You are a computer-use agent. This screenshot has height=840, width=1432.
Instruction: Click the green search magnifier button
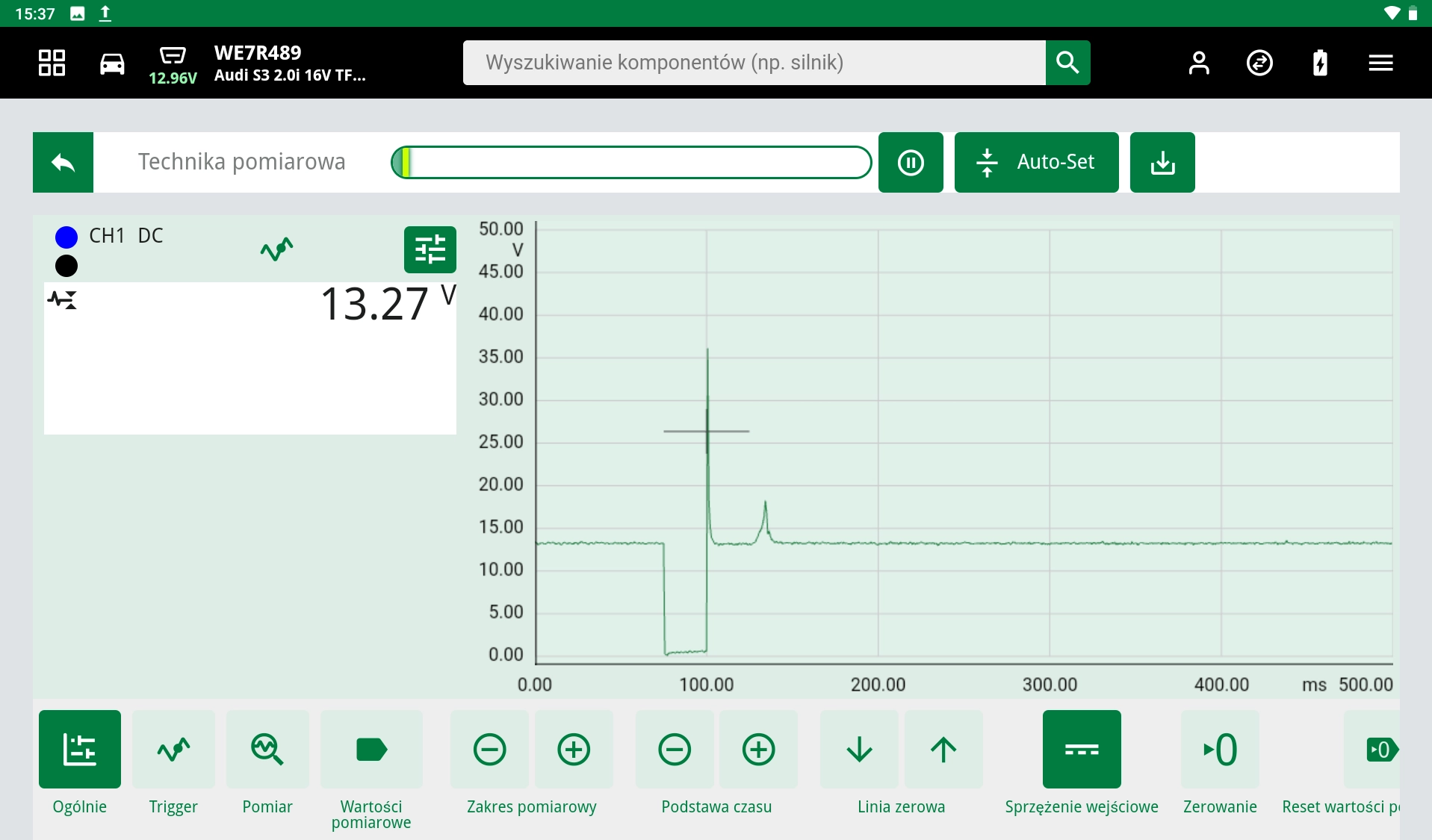(1067, 63)
